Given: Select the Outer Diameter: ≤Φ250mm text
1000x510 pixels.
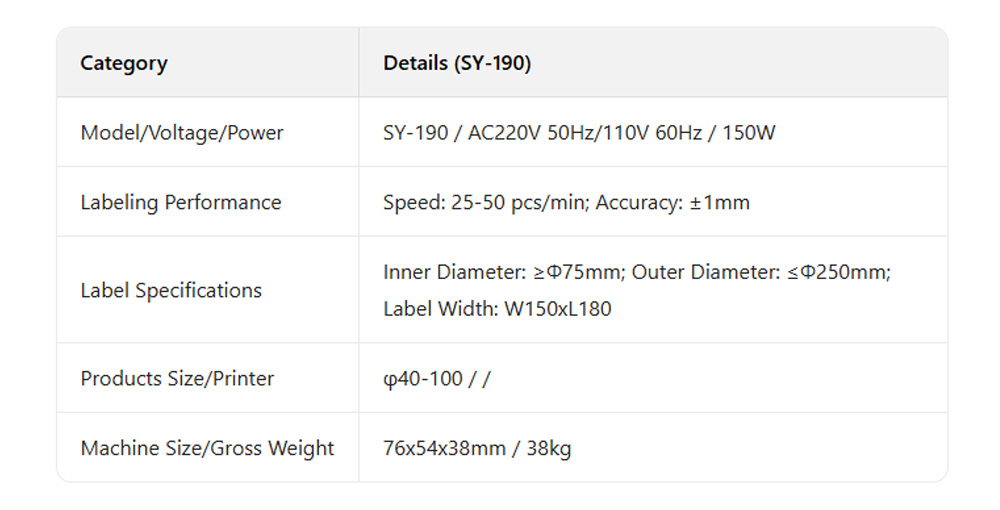Looking at the screenshot, I should coord(760,271).
